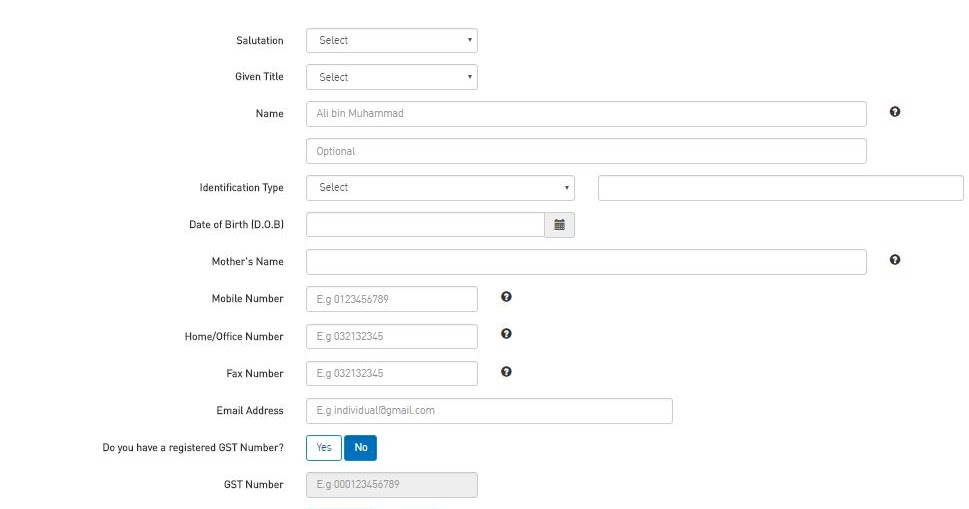The width and height of the screenshot is (969, 509).
Task: Click the Mother's Name input field
Action: tap(586, 262)
